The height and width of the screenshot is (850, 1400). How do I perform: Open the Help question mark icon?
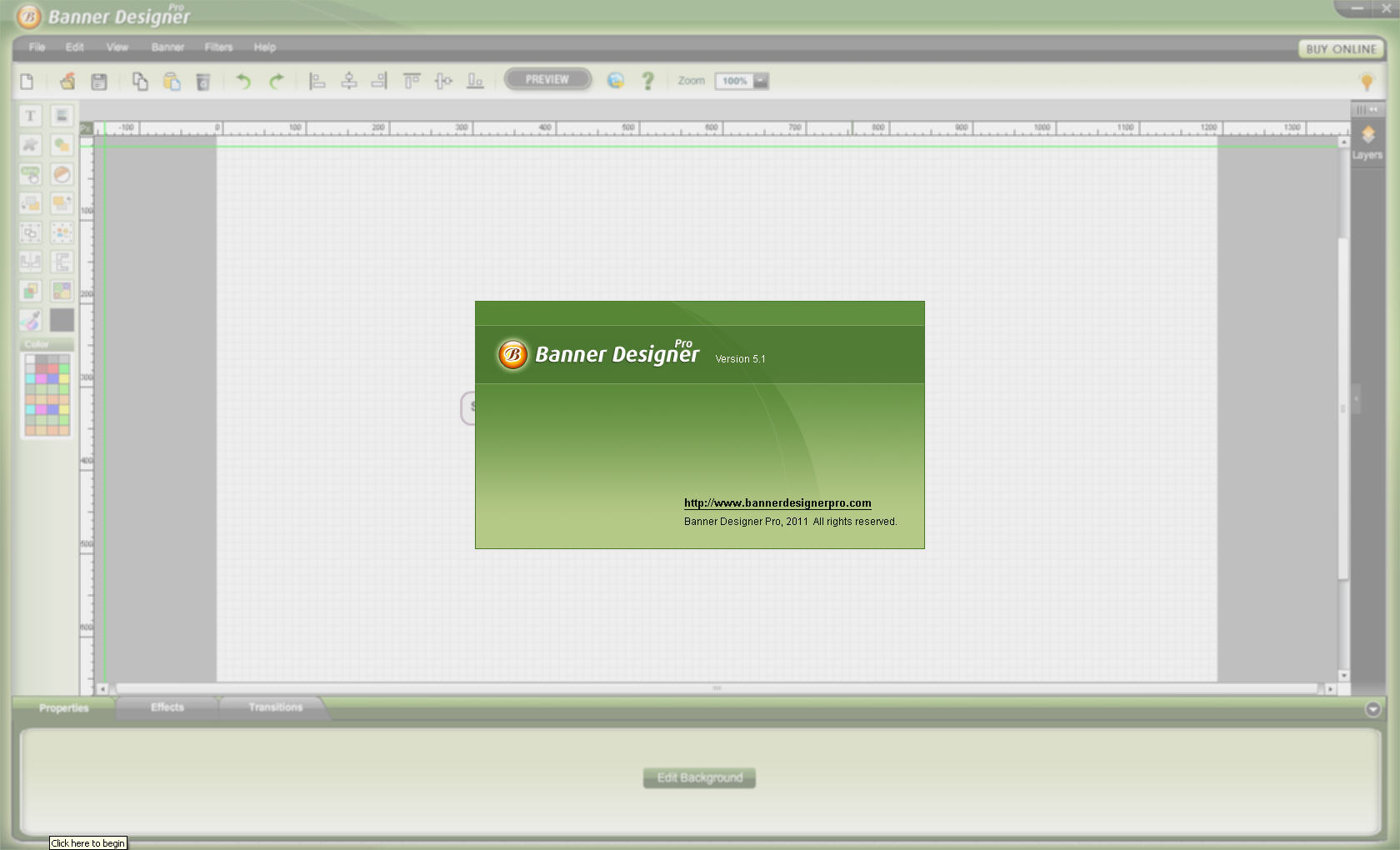pyautogui.click(x=648, y=81)
